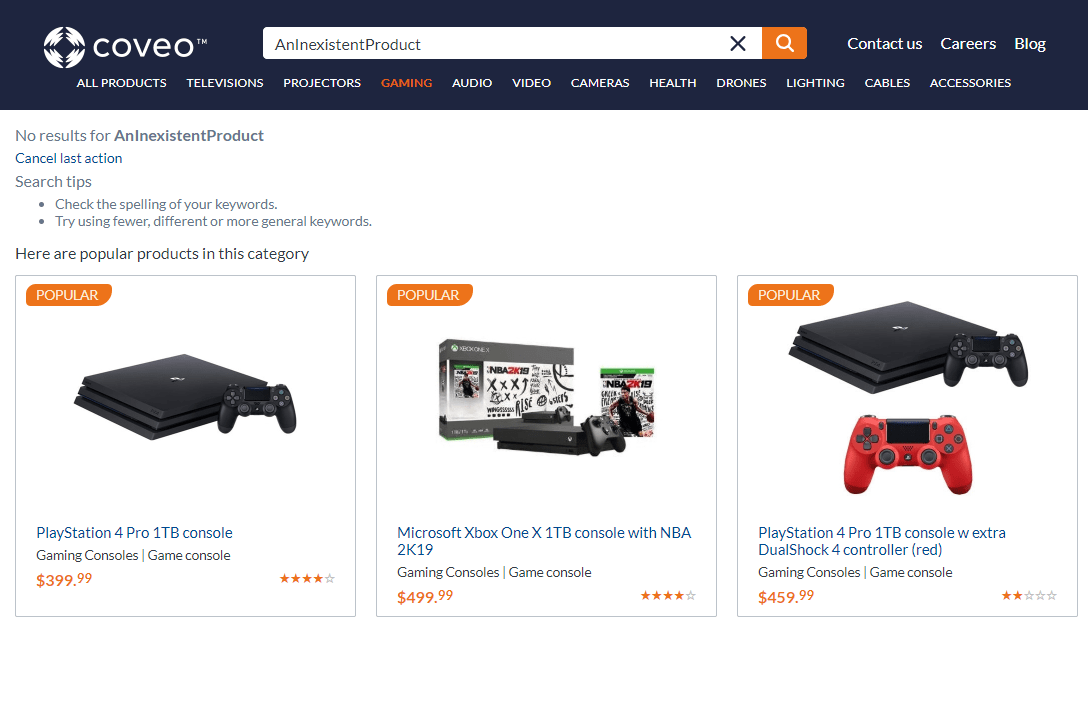Image resolution: width=1088 pixels, height=708 pixels.
Task: Click POPULAR badge on Xbox product card
Action: tap(429, 295)
